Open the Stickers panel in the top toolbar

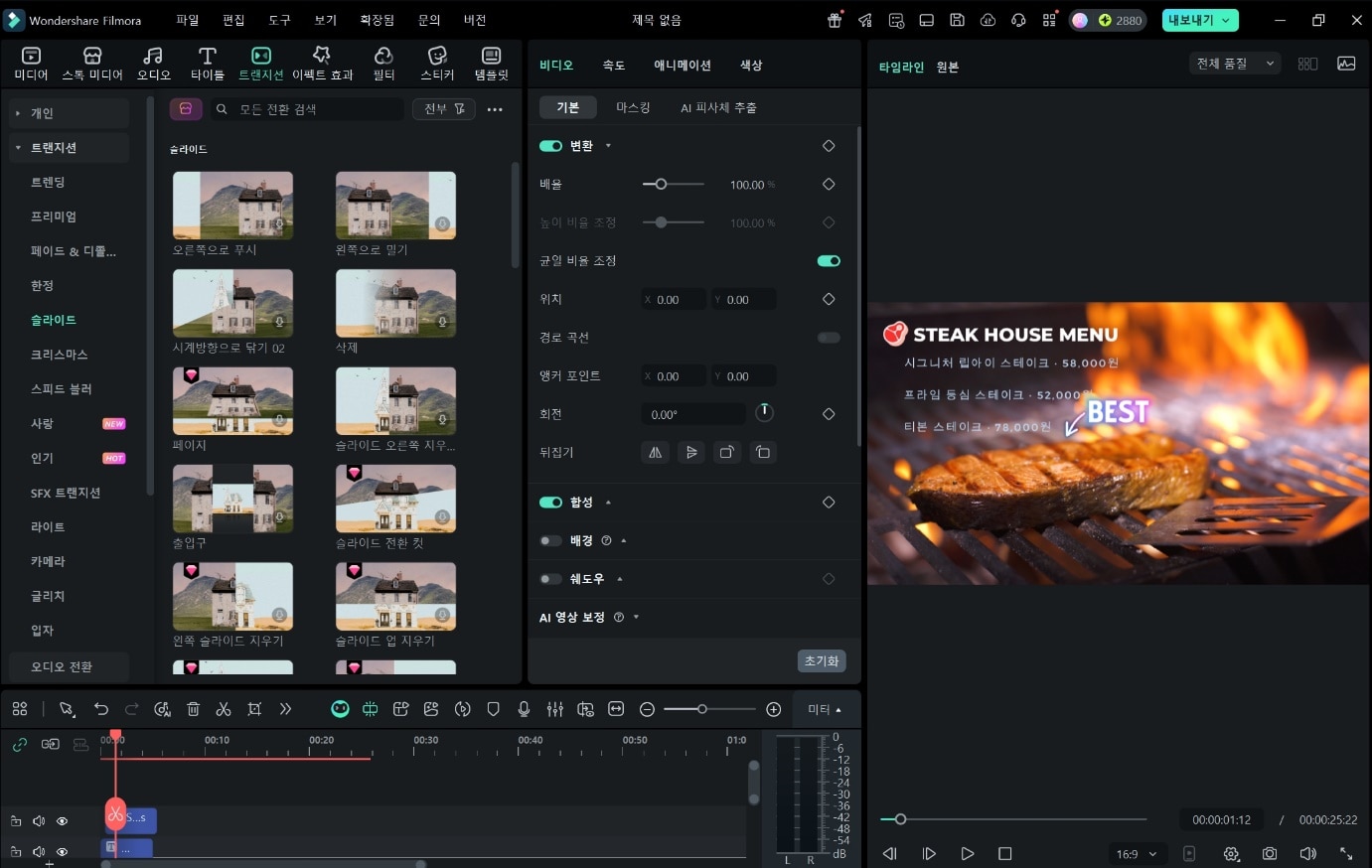tap(437, 64)
